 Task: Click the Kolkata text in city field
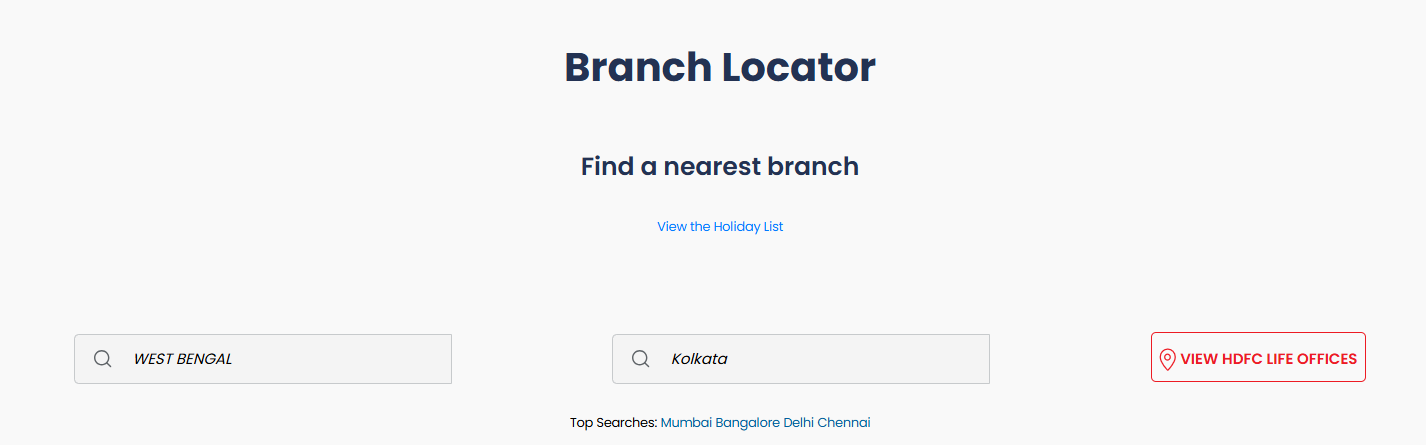tap(699, 359)
